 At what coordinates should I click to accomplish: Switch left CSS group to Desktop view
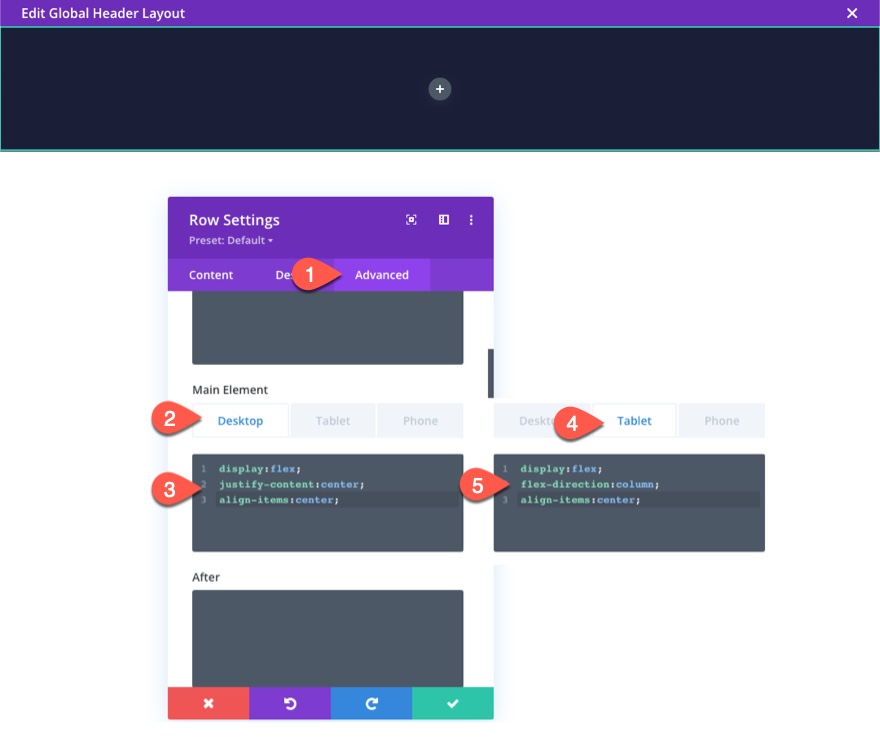(240, 420)
